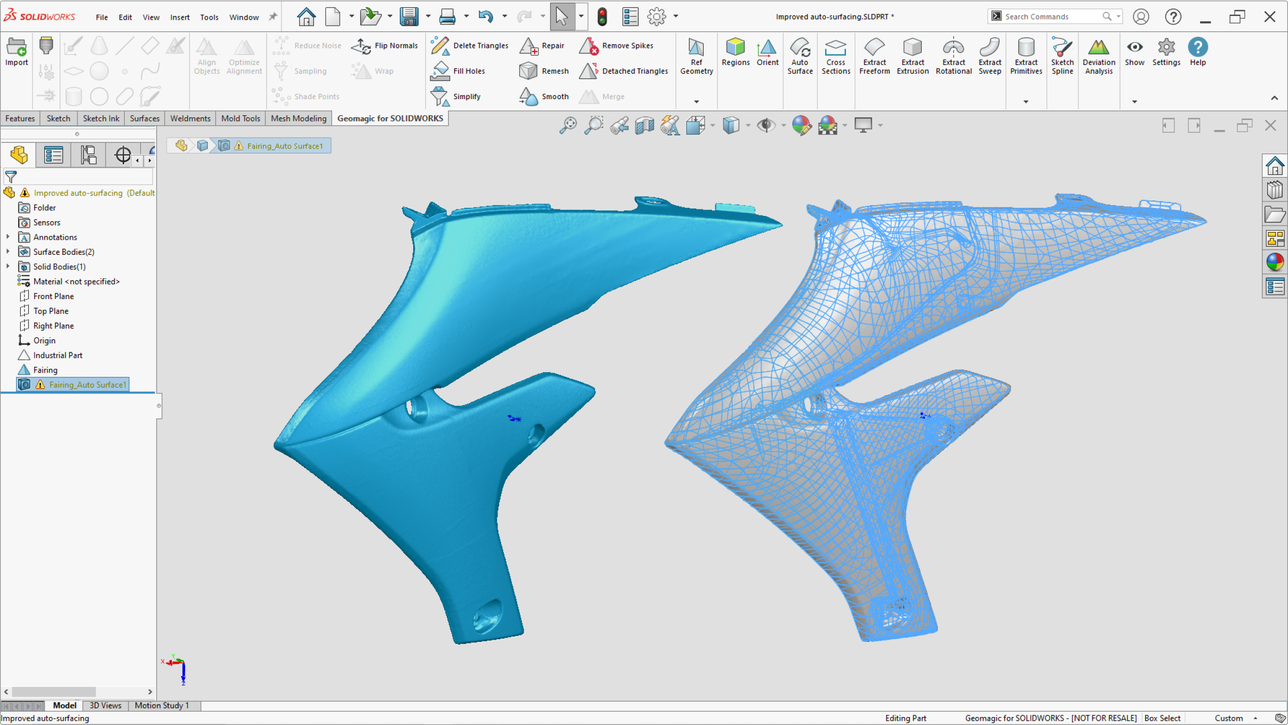Open Appearances task pane tab
The width and height of the screenshot is (1288, 725).
pyautogui.click(x=1274, y=263)
